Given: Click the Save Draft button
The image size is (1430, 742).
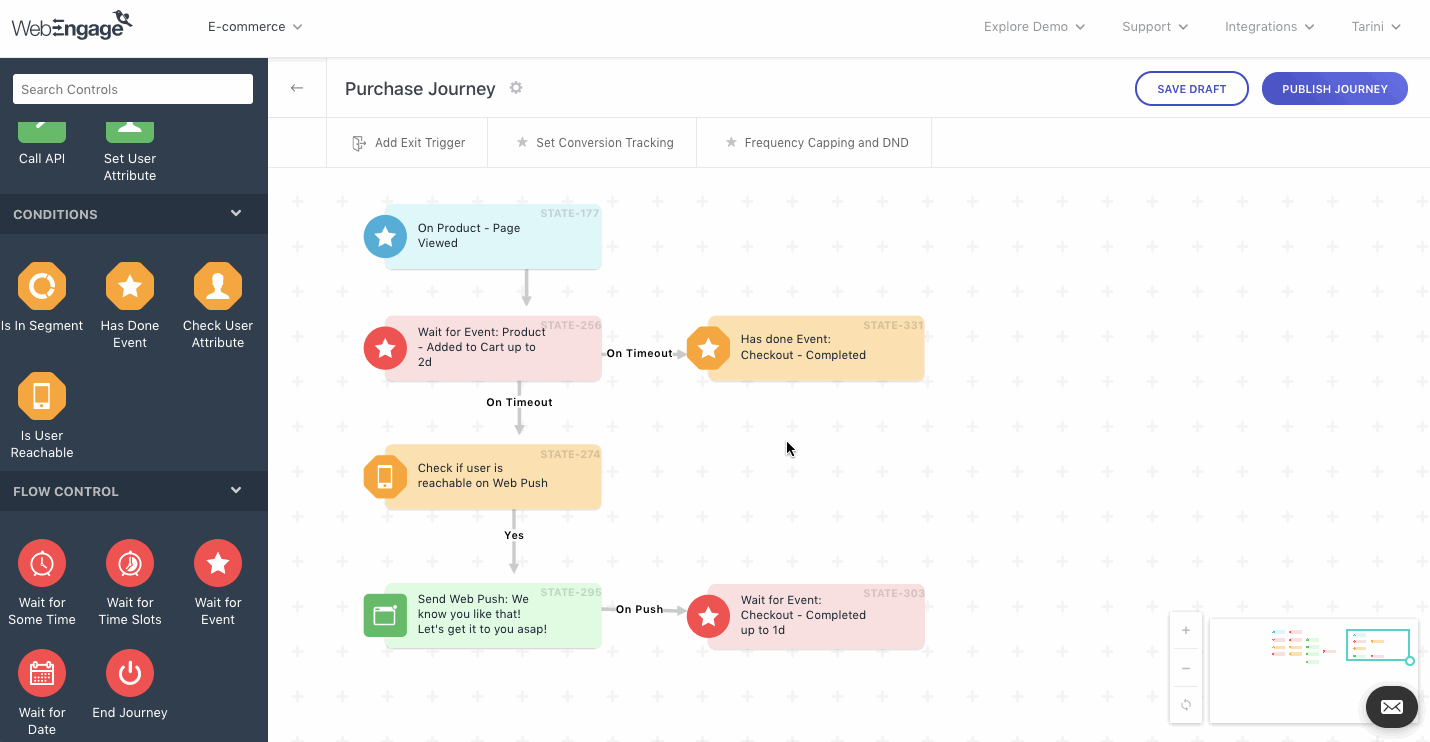Looking at the screenshot, I should pos(1192,89).
